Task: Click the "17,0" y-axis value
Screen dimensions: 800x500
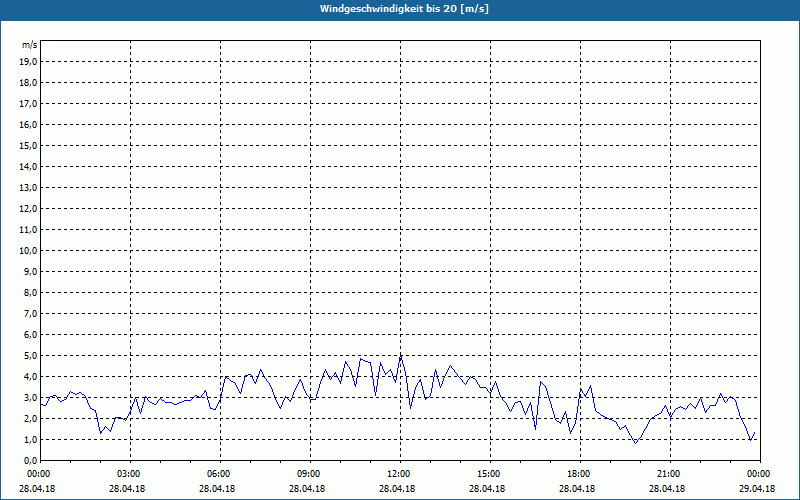Action: [x=28, y=104]
